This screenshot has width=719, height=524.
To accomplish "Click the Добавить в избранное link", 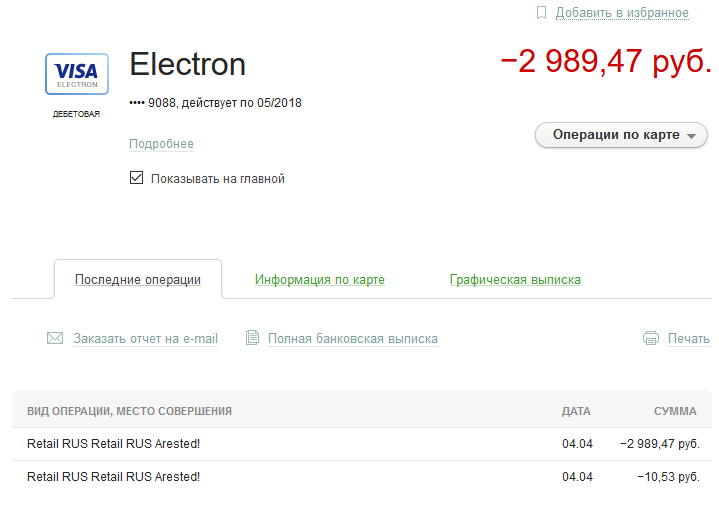I will pyautogui.click(x=622, y=13).
